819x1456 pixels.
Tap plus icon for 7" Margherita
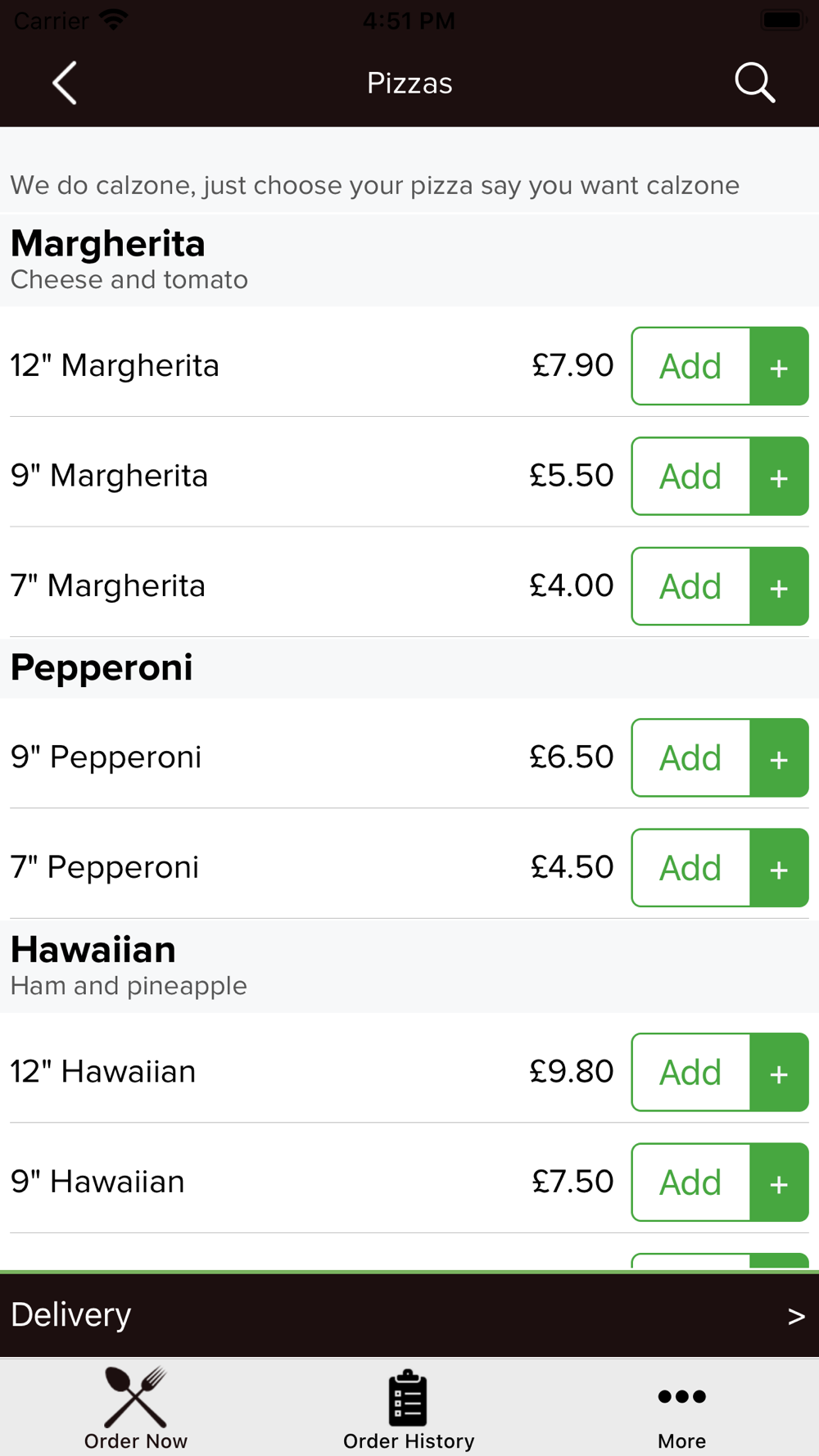point(780,586)
